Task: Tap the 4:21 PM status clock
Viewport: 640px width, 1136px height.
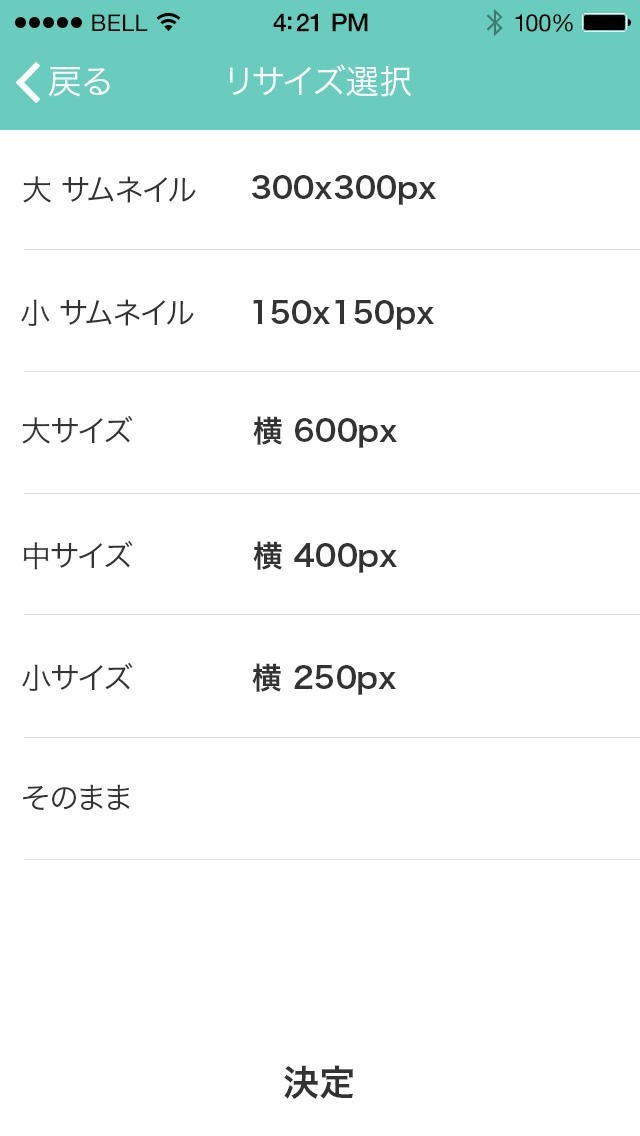Action: pyautogui.click(x=320, y=22)
